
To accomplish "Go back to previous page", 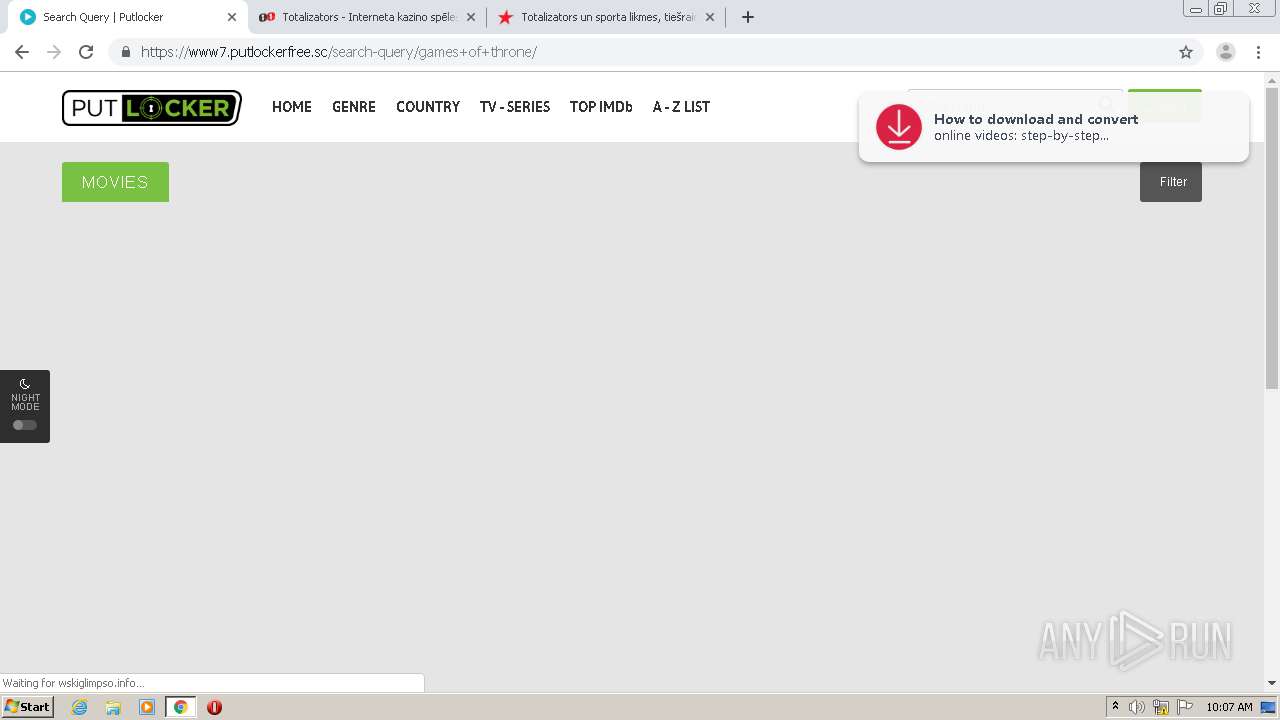I will click(22, 52).
